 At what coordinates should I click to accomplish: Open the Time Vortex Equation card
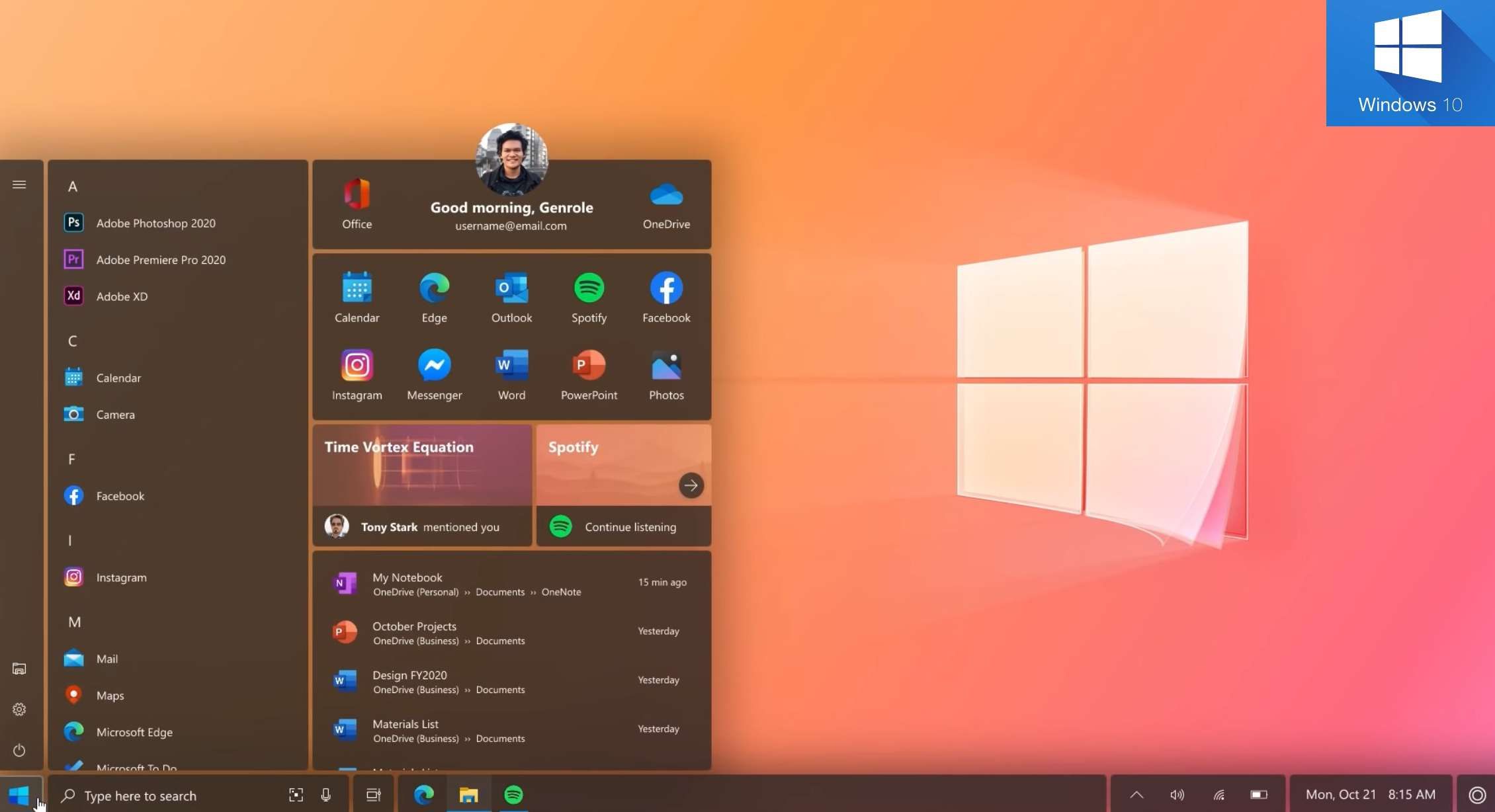(422, 466)
